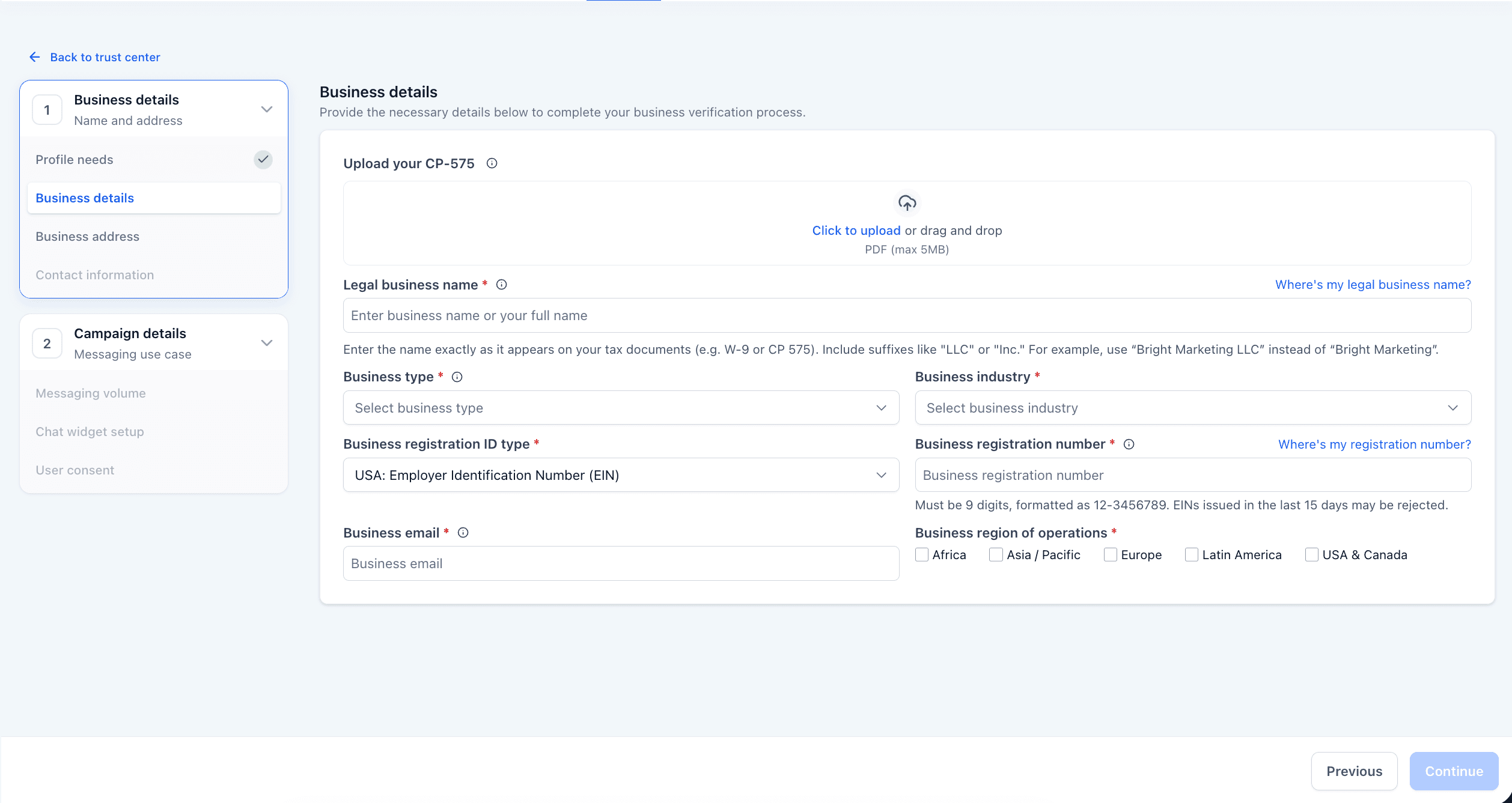Focus the Legal business name input field
The height and width of the screenshot is (803, 1512).
(x=907, y=315)
